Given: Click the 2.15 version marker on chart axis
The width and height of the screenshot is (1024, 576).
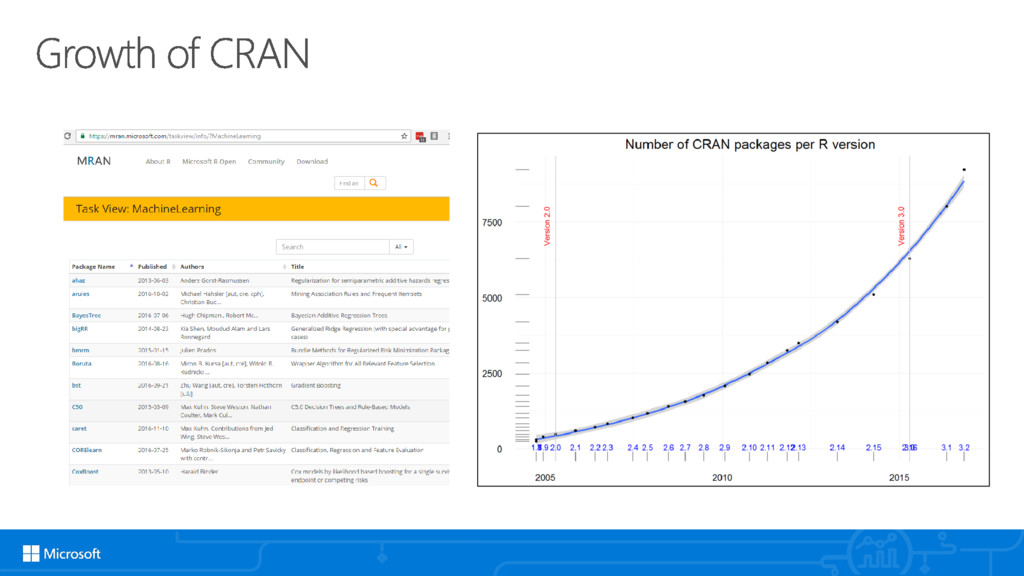Looking at the screenshot, I should [874, 447].
